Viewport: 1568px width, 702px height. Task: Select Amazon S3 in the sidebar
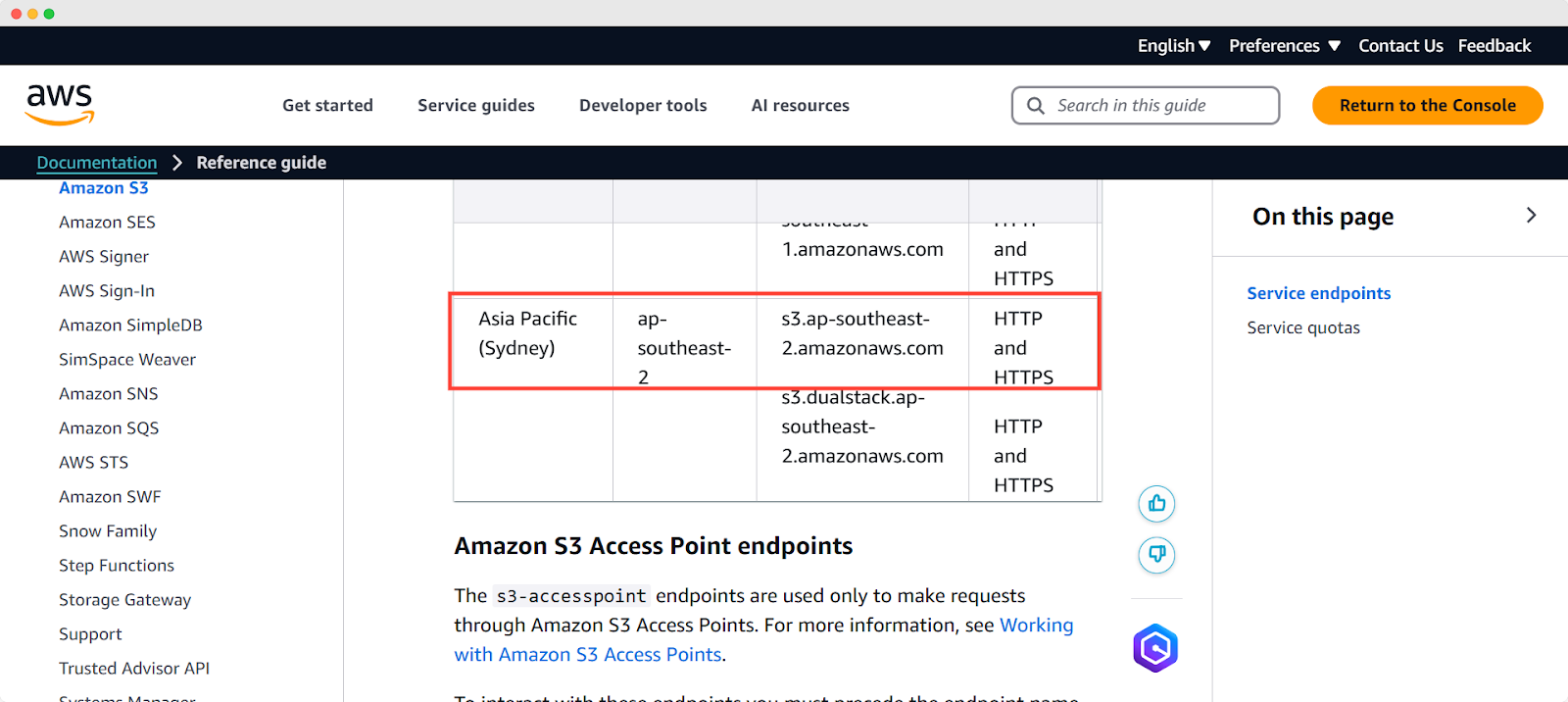tap(103, 187)
